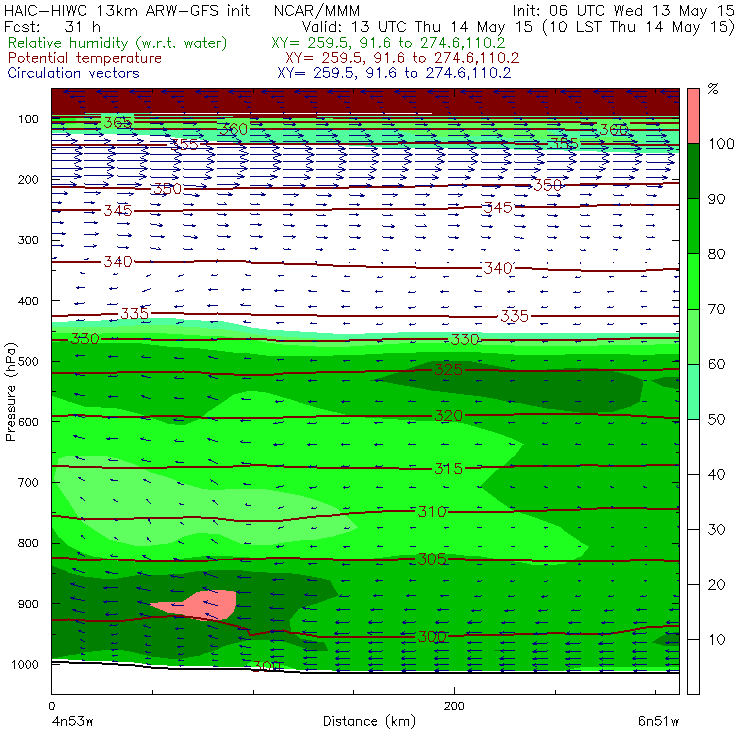
Task: Click the '305' potential temperature contour label
Action: coord(432,559)
